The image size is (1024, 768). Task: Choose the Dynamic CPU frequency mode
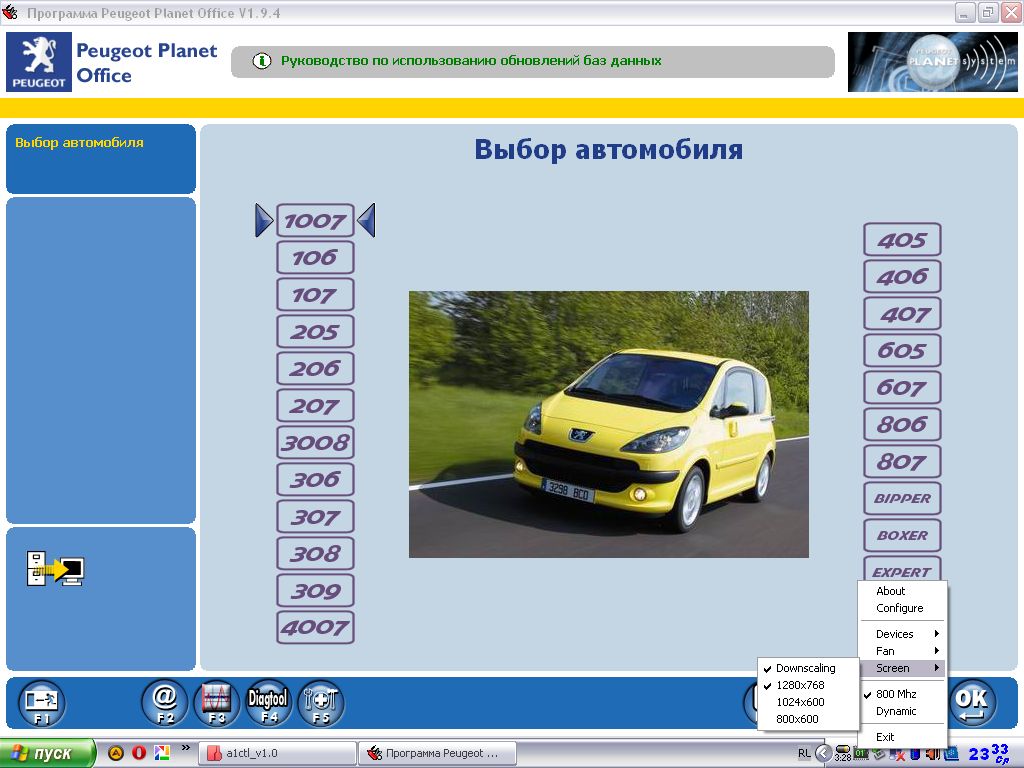pyautogui.click(x=896, y=711)
